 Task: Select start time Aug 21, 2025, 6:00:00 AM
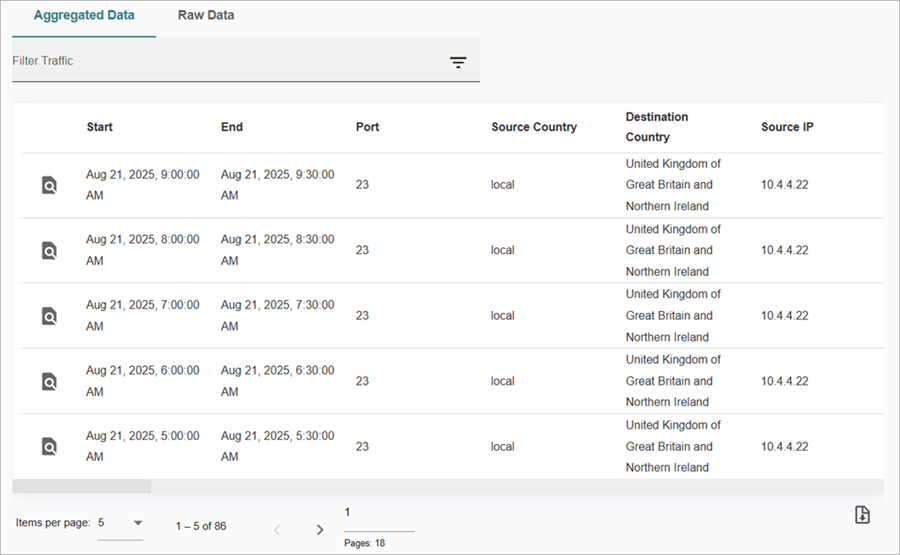(143, 381)
